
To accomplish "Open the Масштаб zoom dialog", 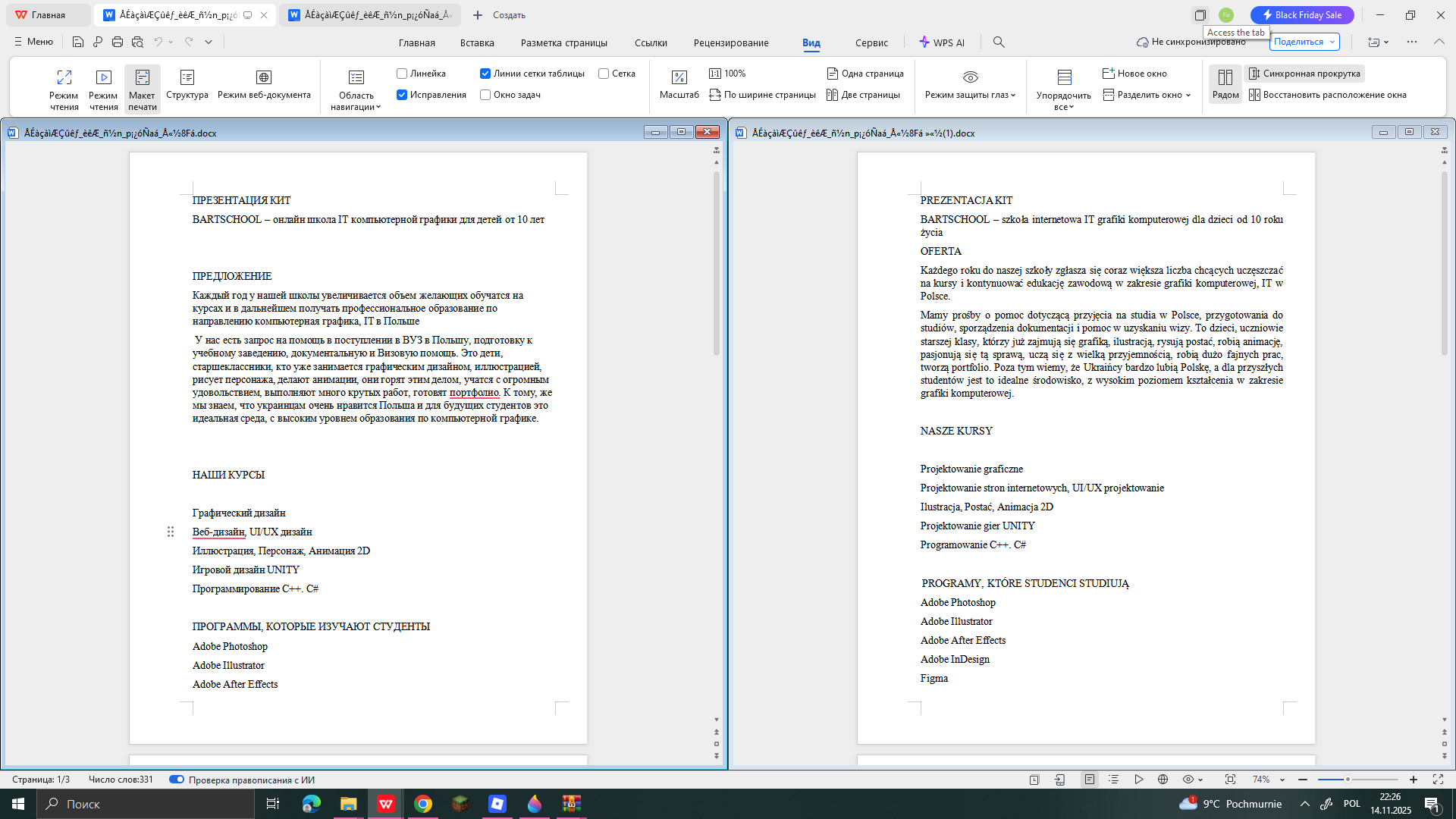I will [x=679, y=84].
